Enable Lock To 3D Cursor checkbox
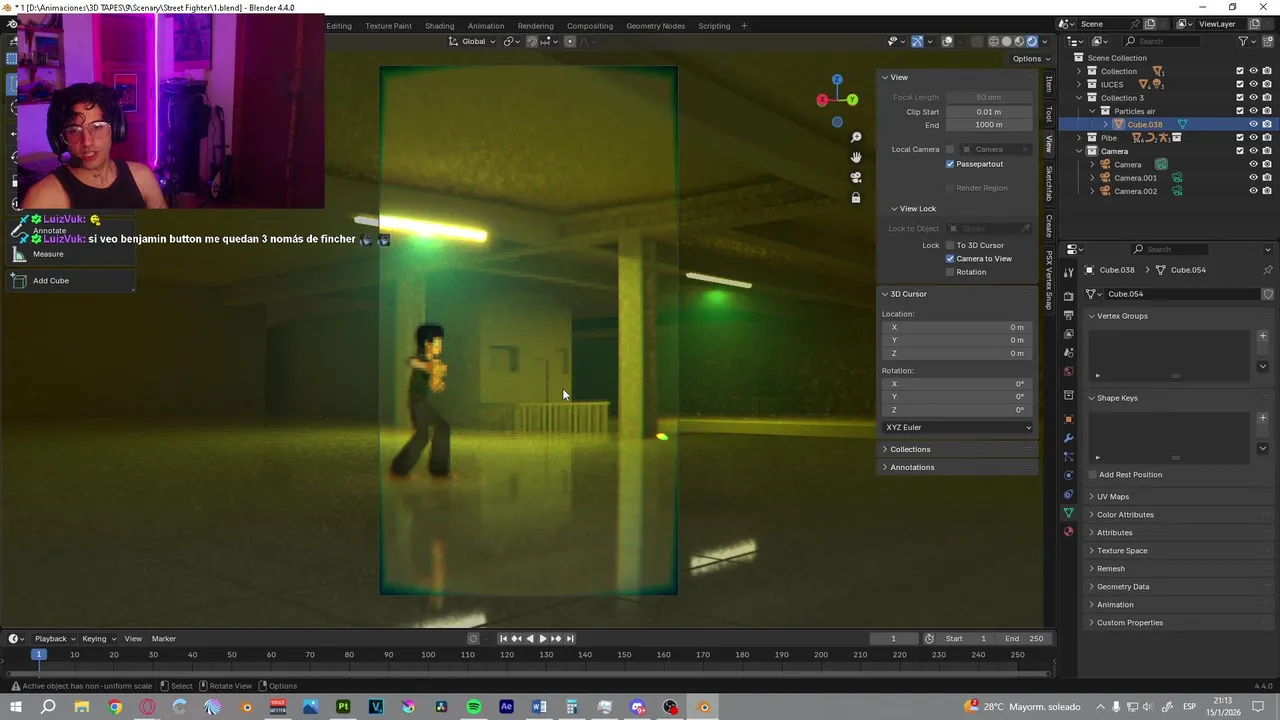Viewport: 1280px width, 720px height. [950, 245]
